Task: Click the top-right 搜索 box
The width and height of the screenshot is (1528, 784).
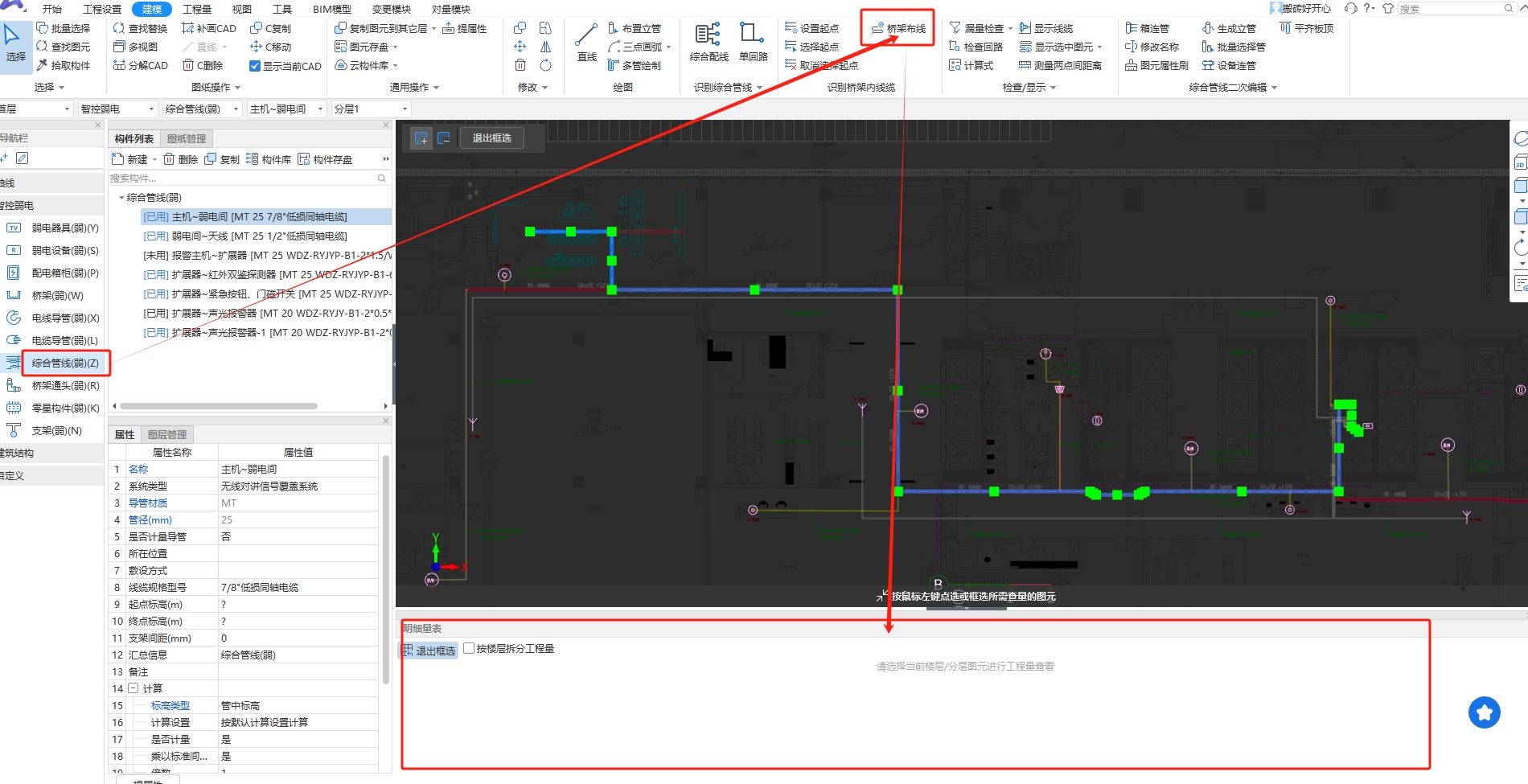Action: point(1456,8)
